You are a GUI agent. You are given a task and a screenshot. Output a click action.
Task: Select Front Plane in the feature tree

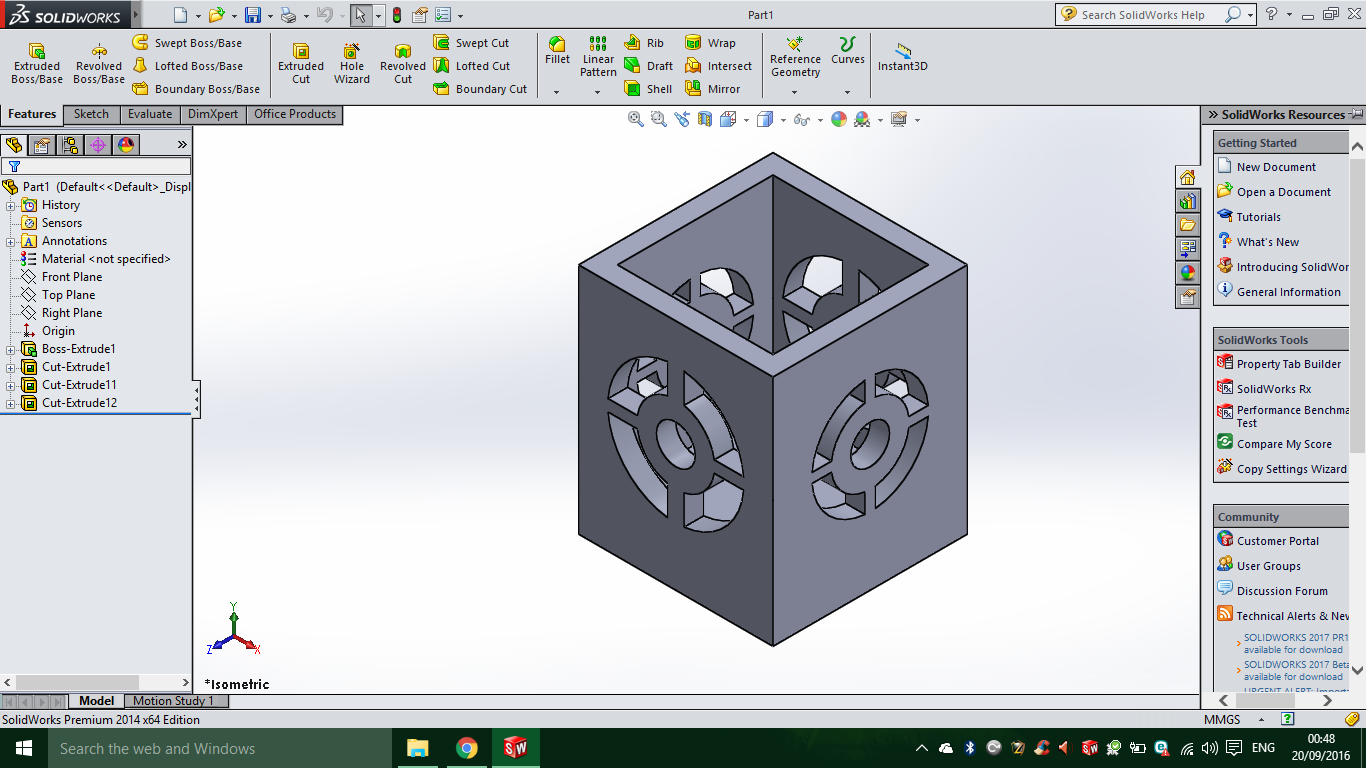(x=72, y=277)
